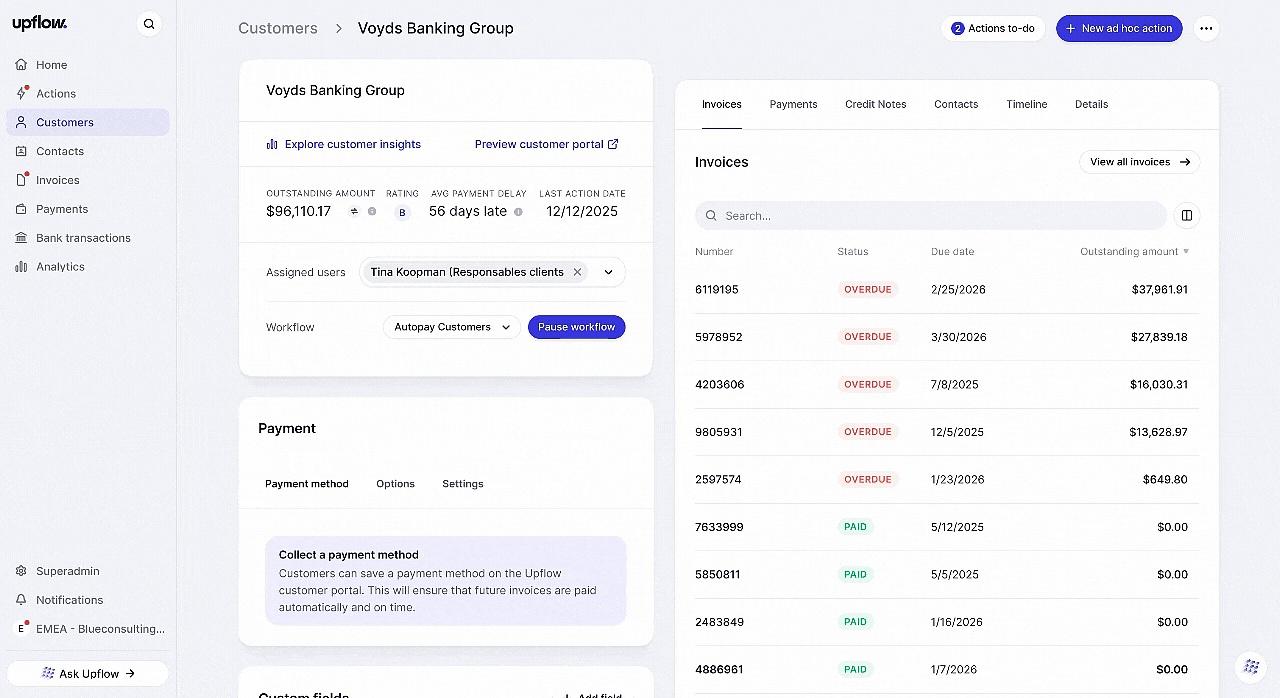Click the Pause workflow button
Image resolution: width=1280 pixels, height=698 pixels.
coord(577,327)
